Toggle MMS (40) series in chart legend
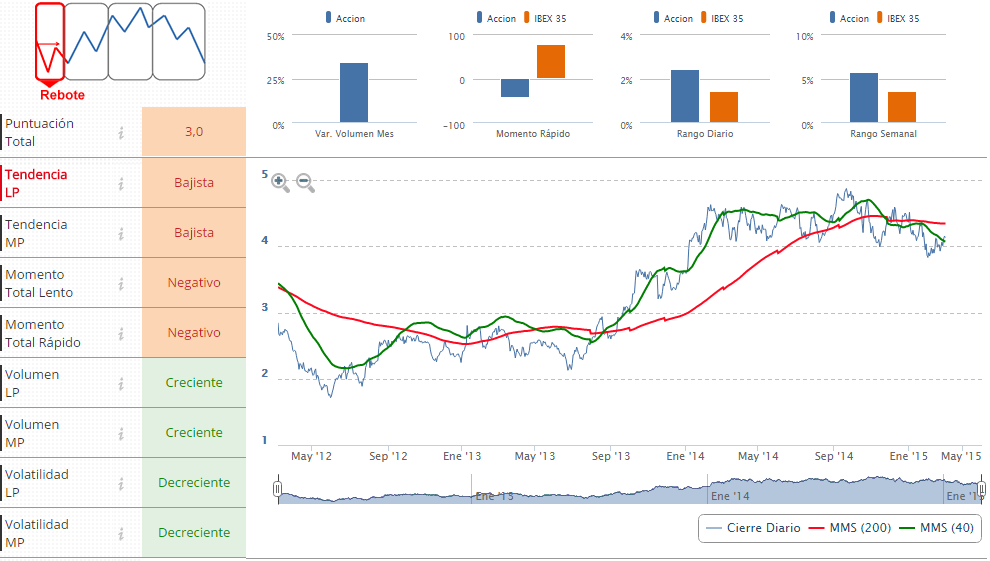This screenshot has height=561, width=990. (x=935, y=528)
